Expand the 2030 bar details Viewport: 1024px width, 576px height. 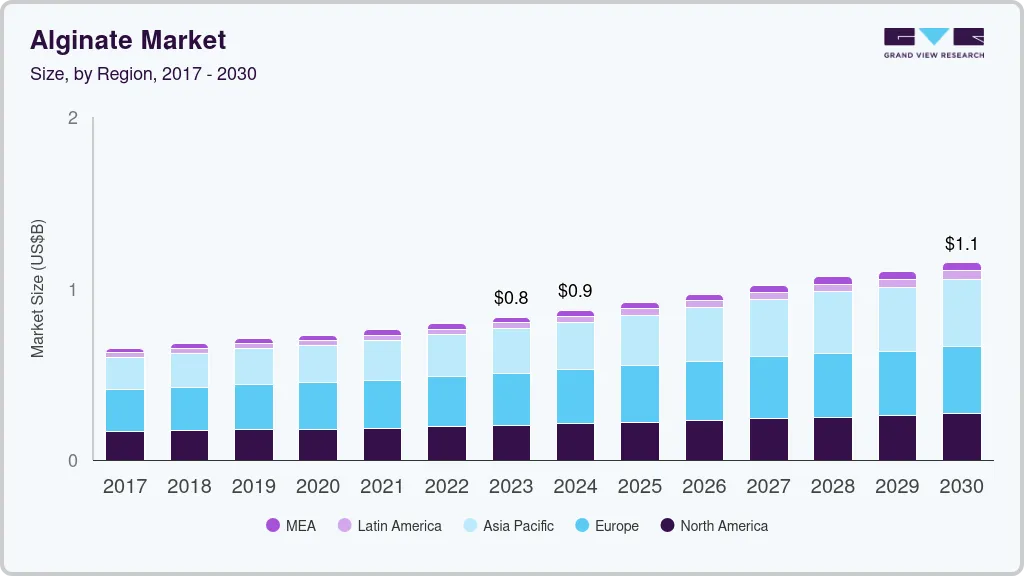[x=962, y=360]
